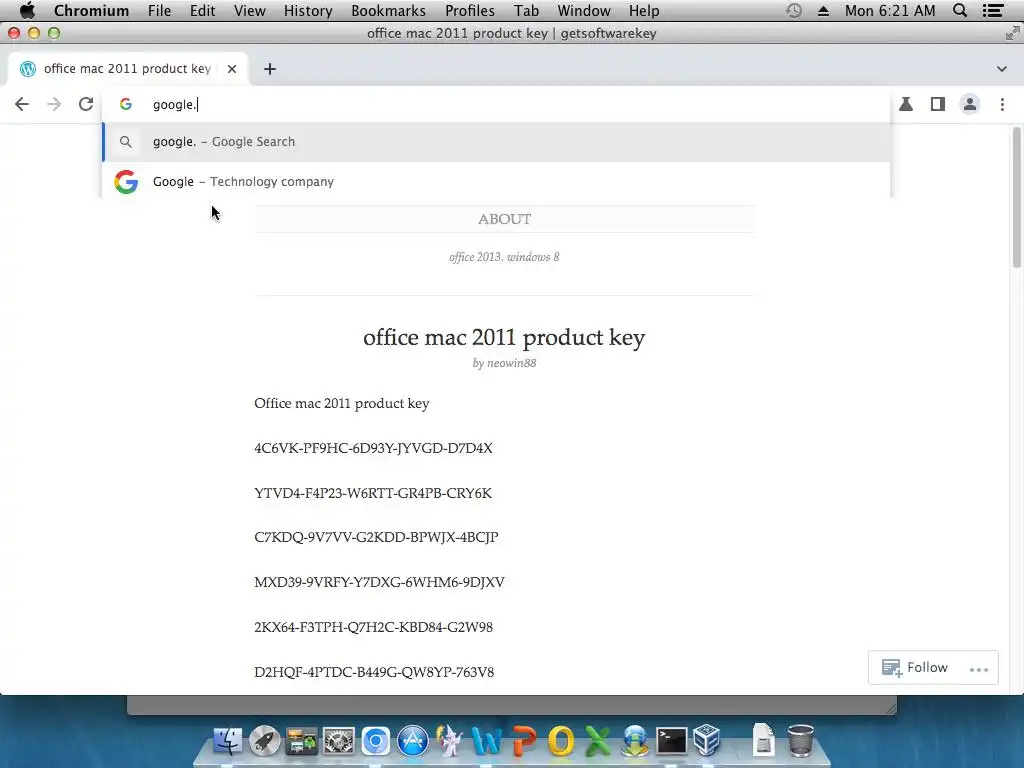Click the tagline 'office 2013. windows 8'
This screenshot has height=768, width=1024.
pyautogui.click(x=504, y=257)
